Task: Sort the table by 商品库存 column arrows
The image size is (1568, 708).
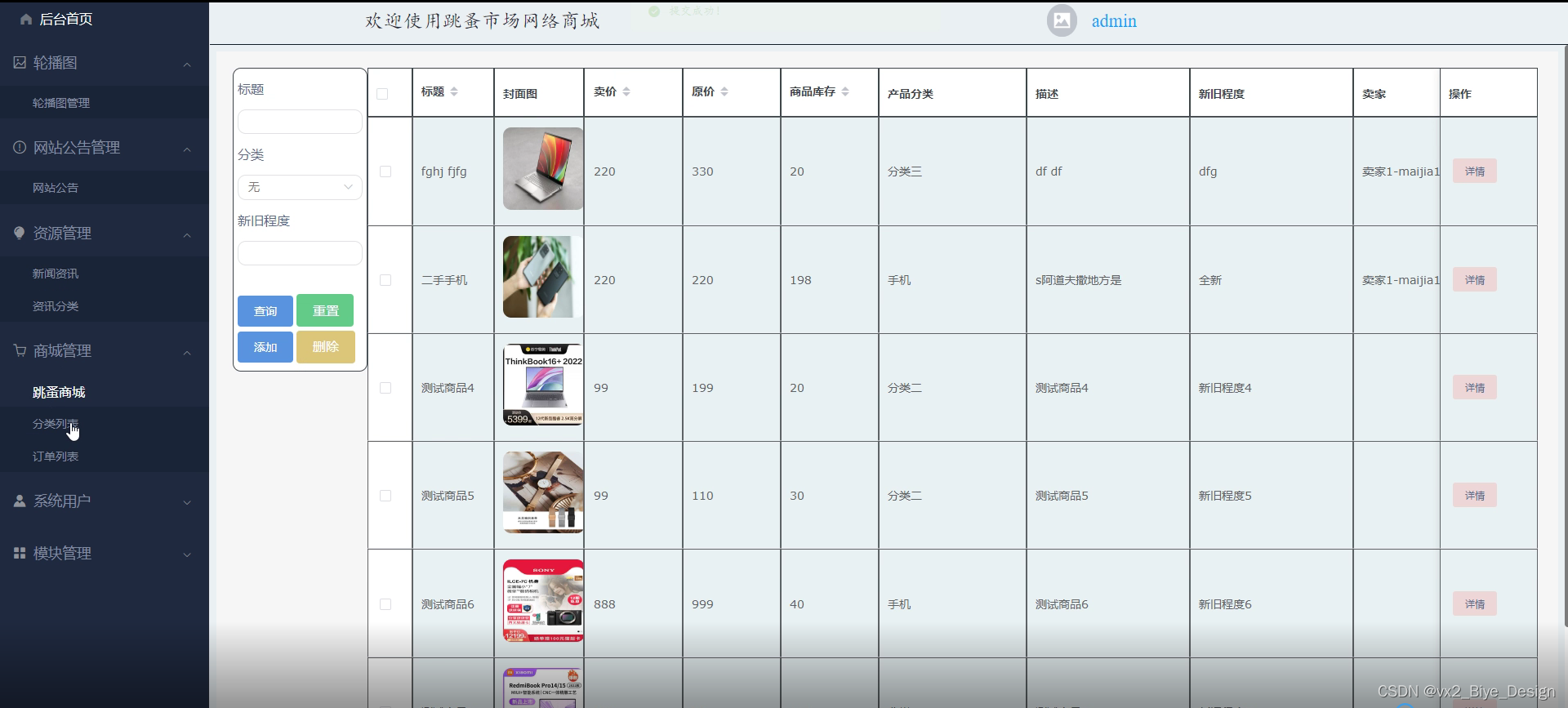Action: pyautogui.click(x=845, y=91)
